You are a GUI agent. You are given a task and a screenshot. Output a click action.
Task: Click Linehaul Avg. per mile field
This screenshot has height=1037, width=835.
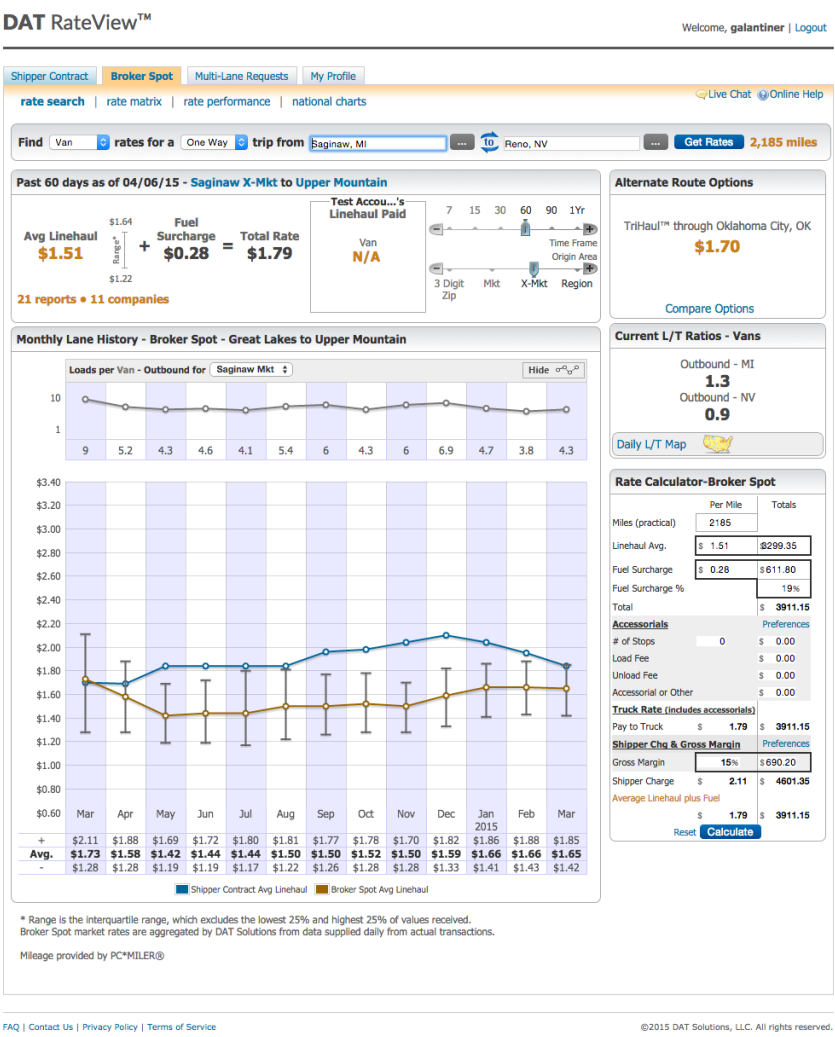726,546
